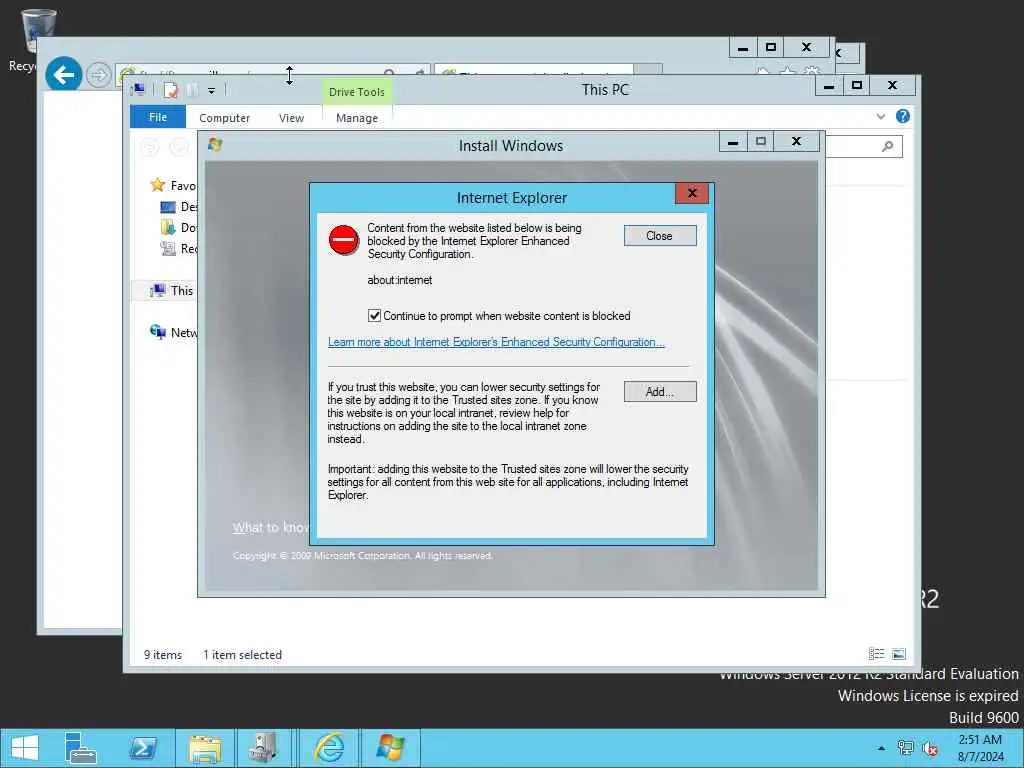Select the Drive Tools contextual tab header
This screenshot has width=1024, height=768.
coord(357,92)
